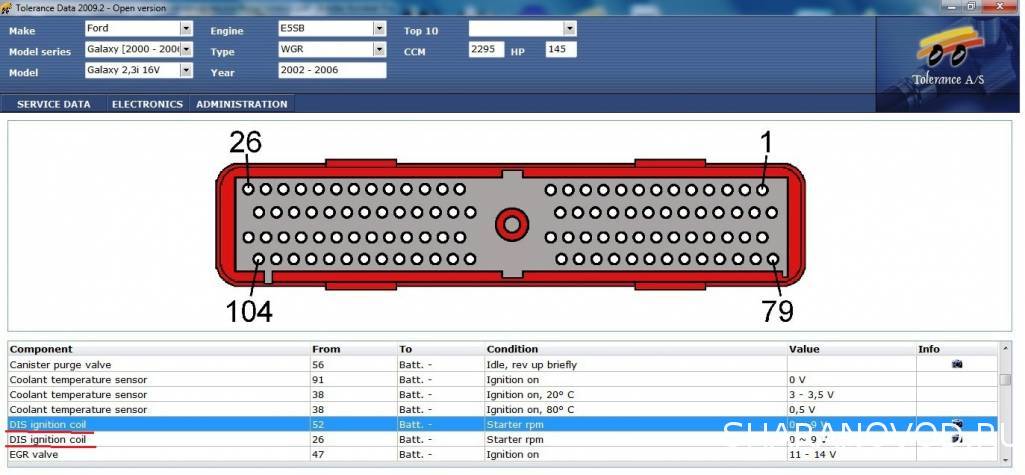Click pin 1 on the connector diagram
The height and width of the screenshot is (475, 1025).
[x=762, y=189]
